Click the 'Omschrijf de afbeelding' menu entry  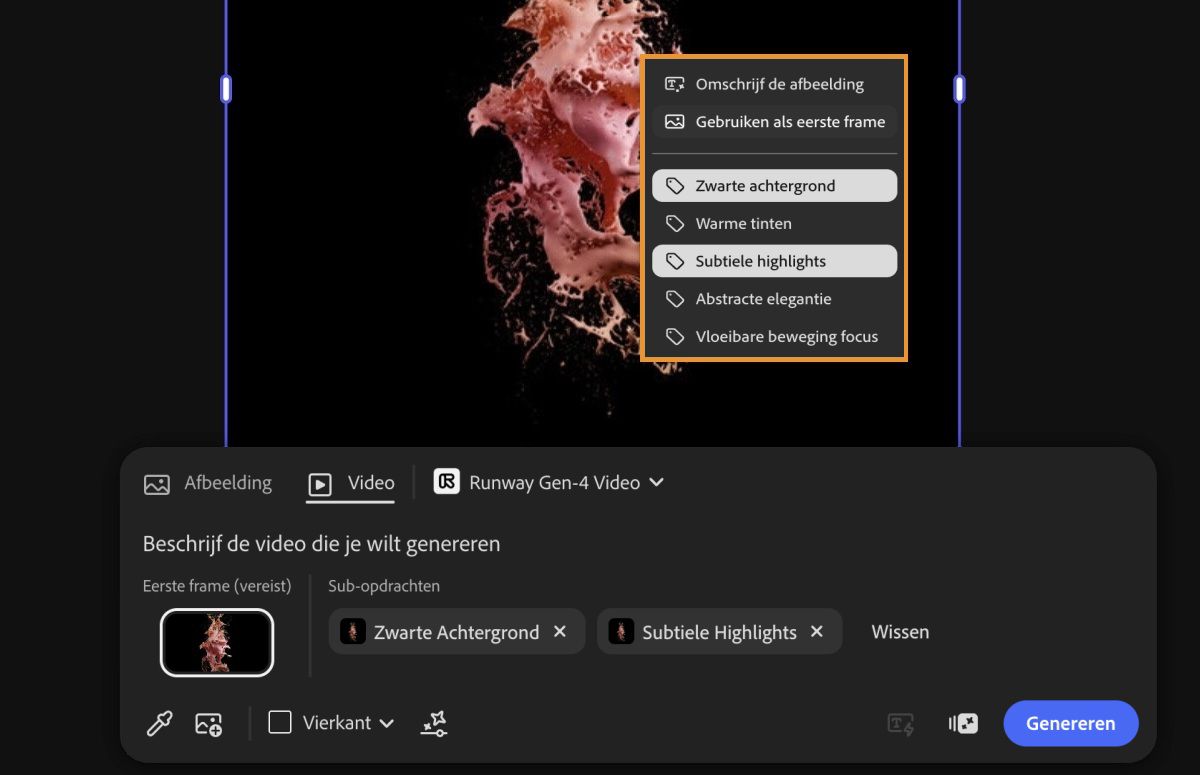click(x=775, y=84)
